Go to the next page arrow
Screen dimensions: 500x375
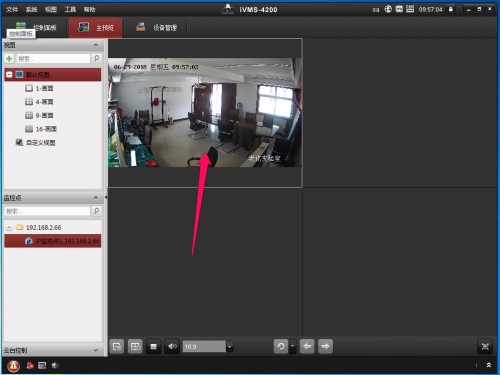[x=325, y=346]
